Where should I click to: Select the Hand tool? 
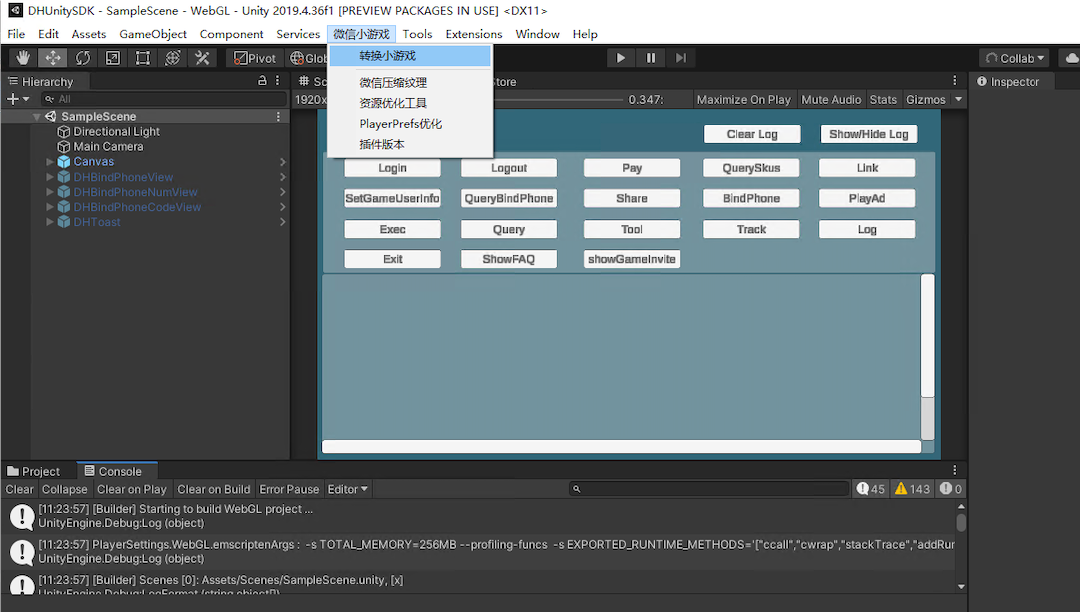click(23, 58)
